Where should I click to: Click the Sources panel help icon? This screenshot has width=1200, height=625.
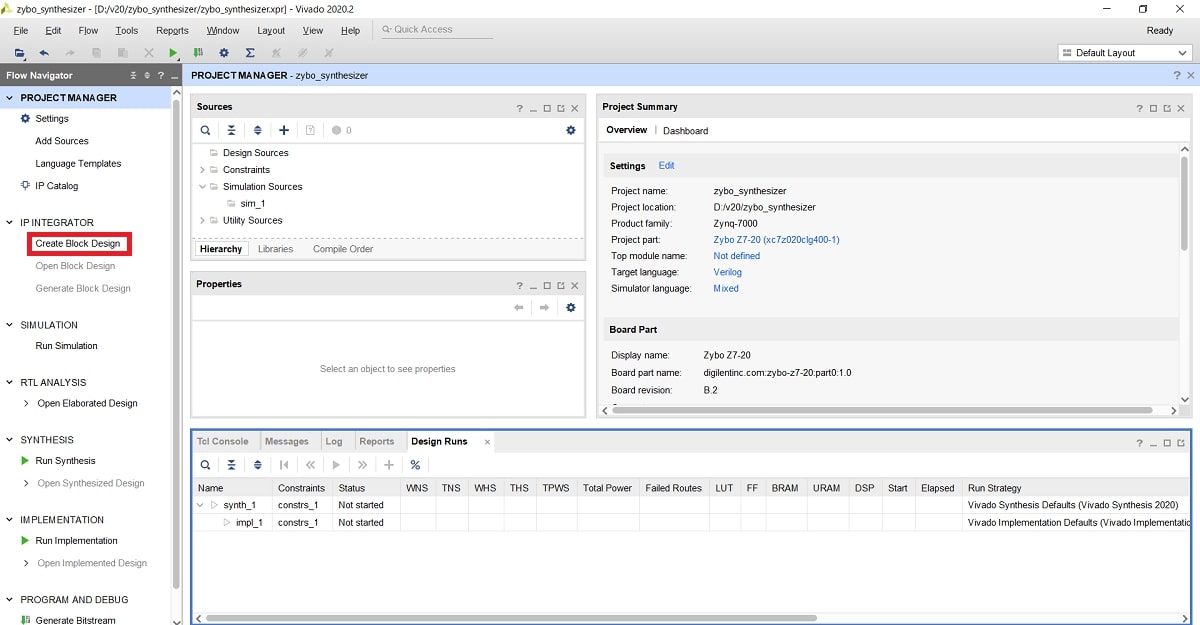520,108
